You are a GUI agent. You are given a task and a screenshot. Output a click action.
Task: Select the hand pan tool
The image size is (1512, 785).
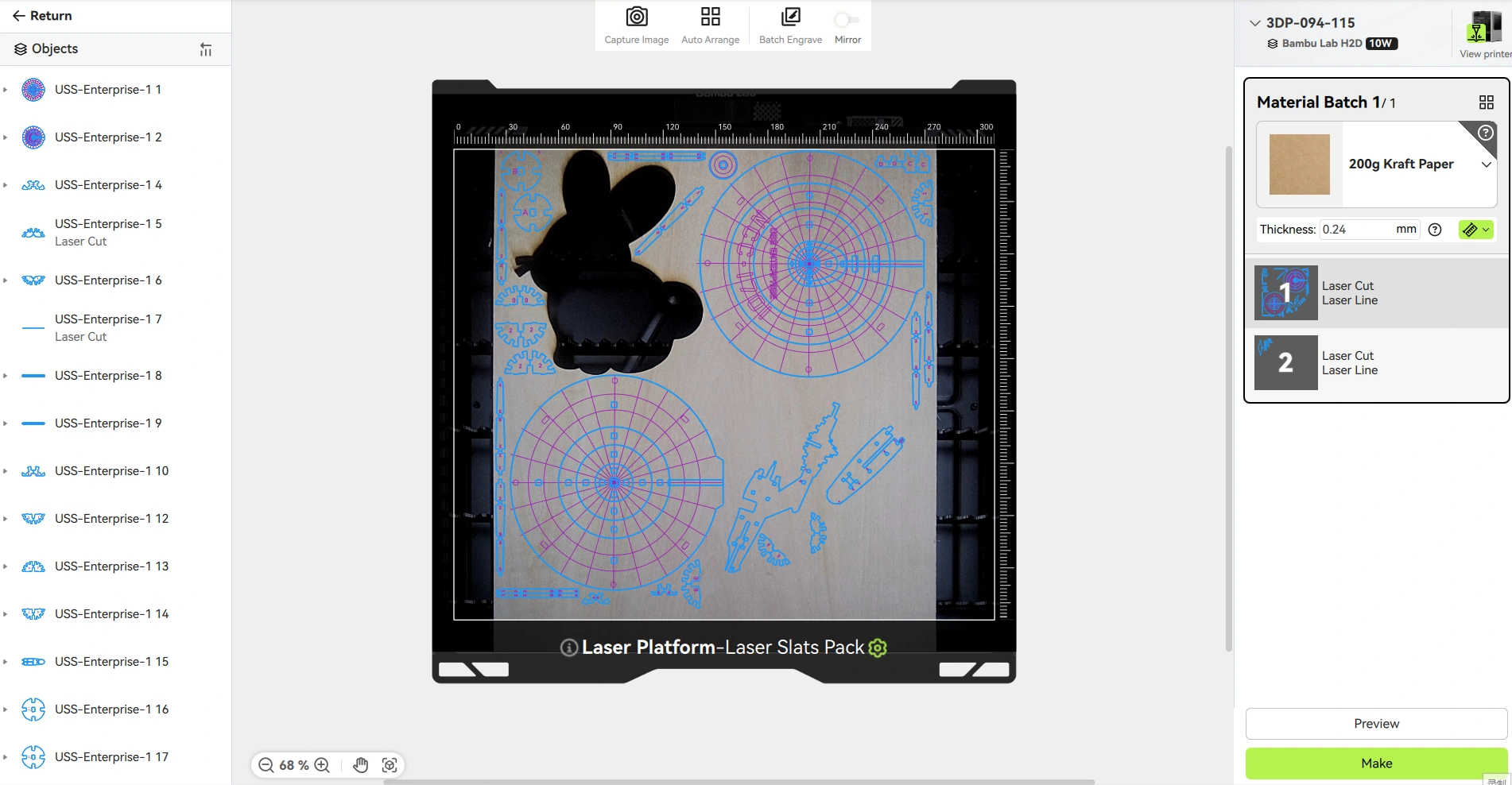pyautogui.click(x=361, y=765)
